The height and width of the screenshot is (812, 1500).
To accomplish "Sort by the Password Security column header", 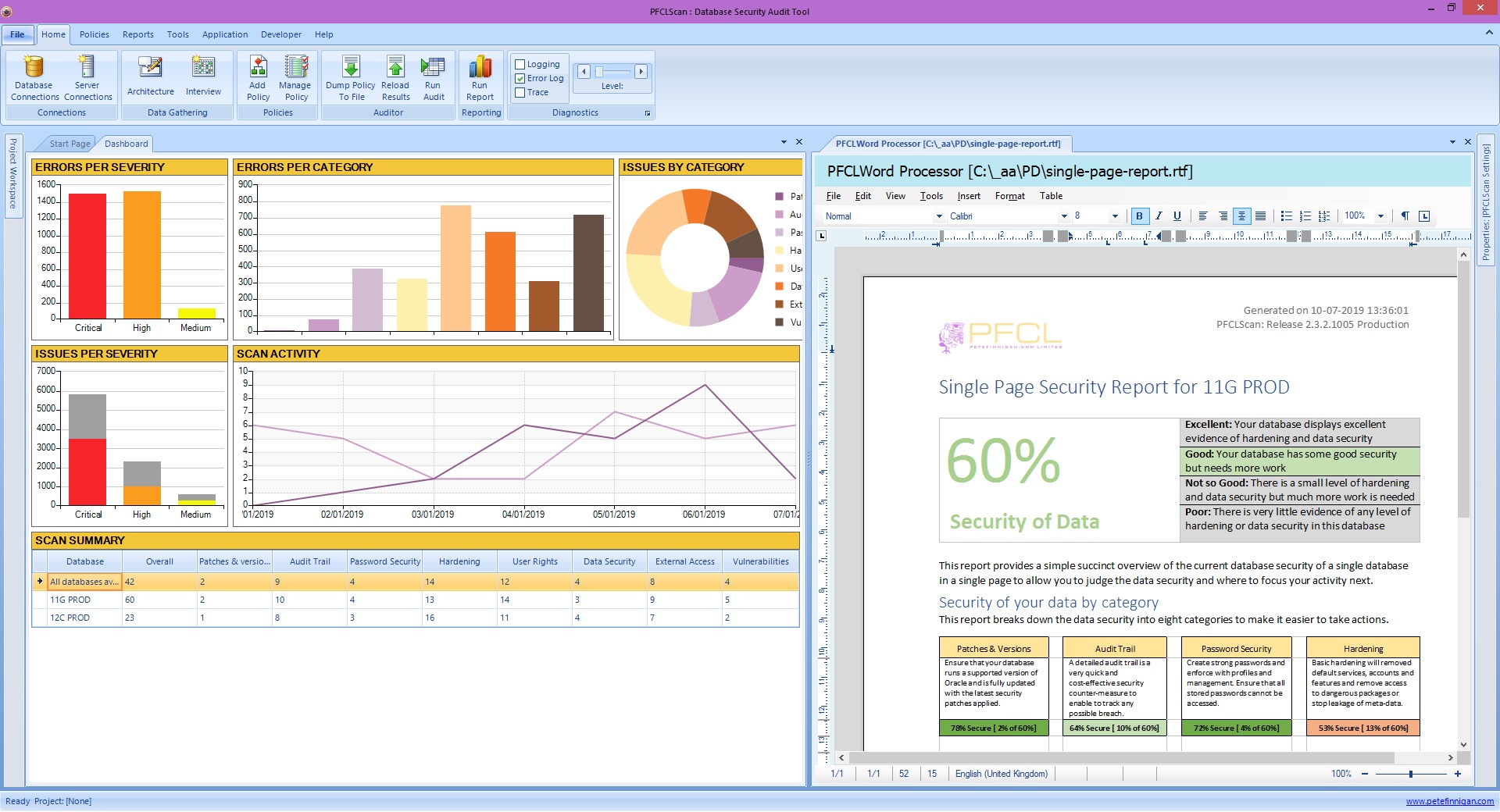I will click(x=385, y=561).
